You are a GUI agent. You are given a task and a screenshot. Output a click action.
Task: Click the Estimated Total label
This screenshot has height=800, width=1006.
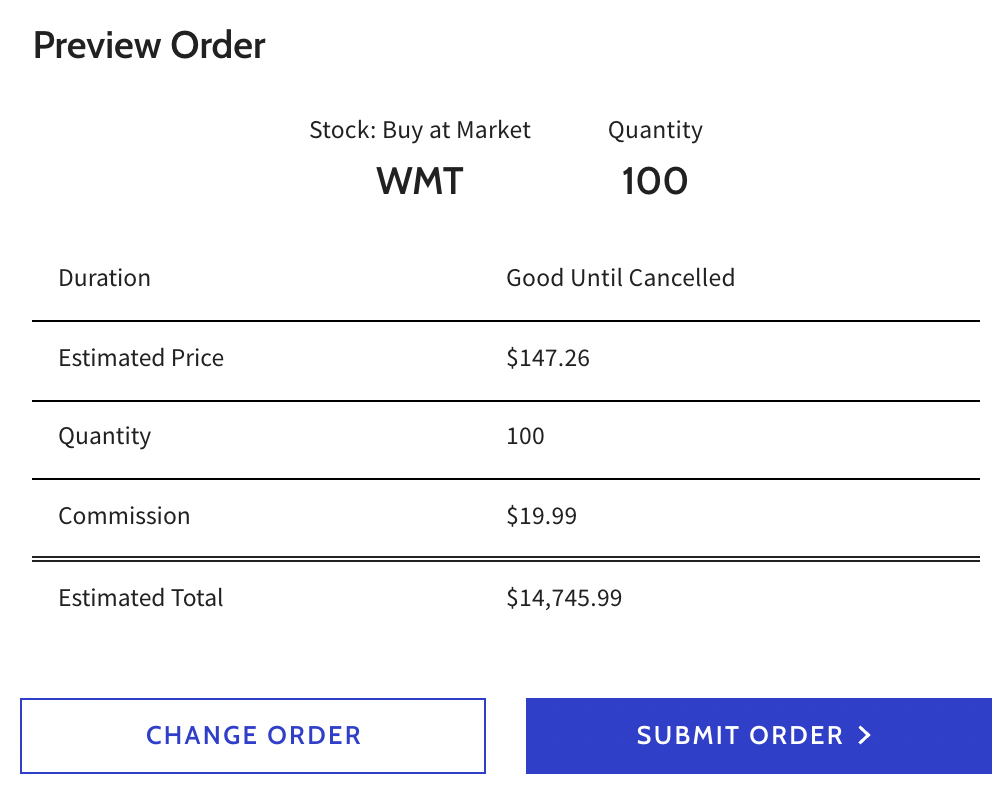(141, 598)
